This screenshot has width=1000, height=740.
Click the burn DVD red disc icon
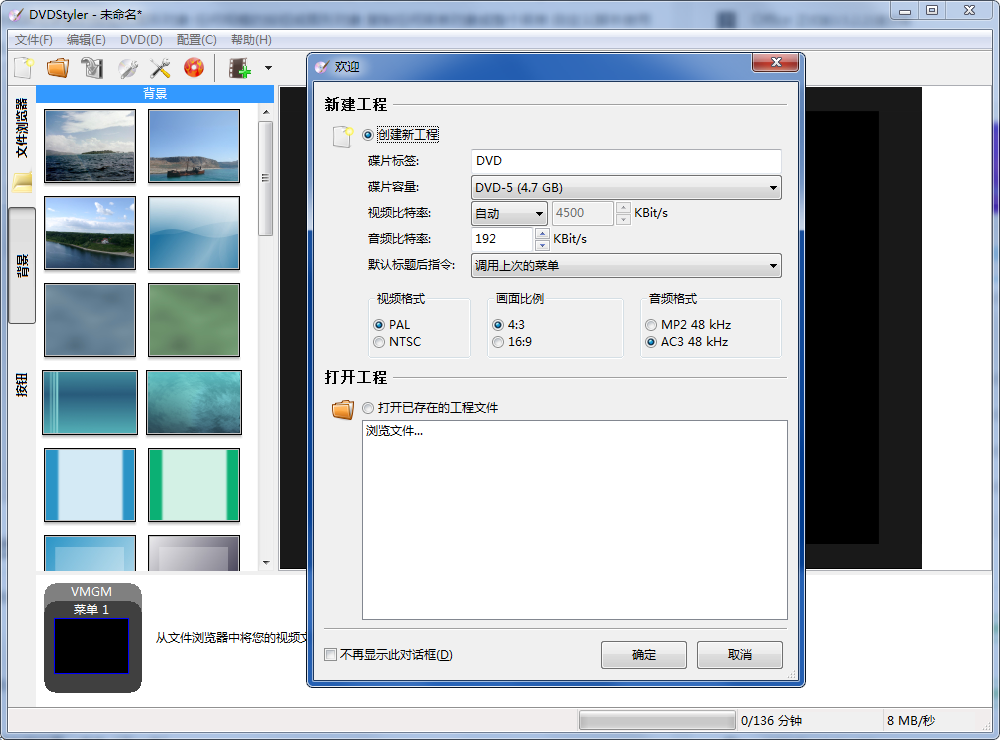(194, 67)
